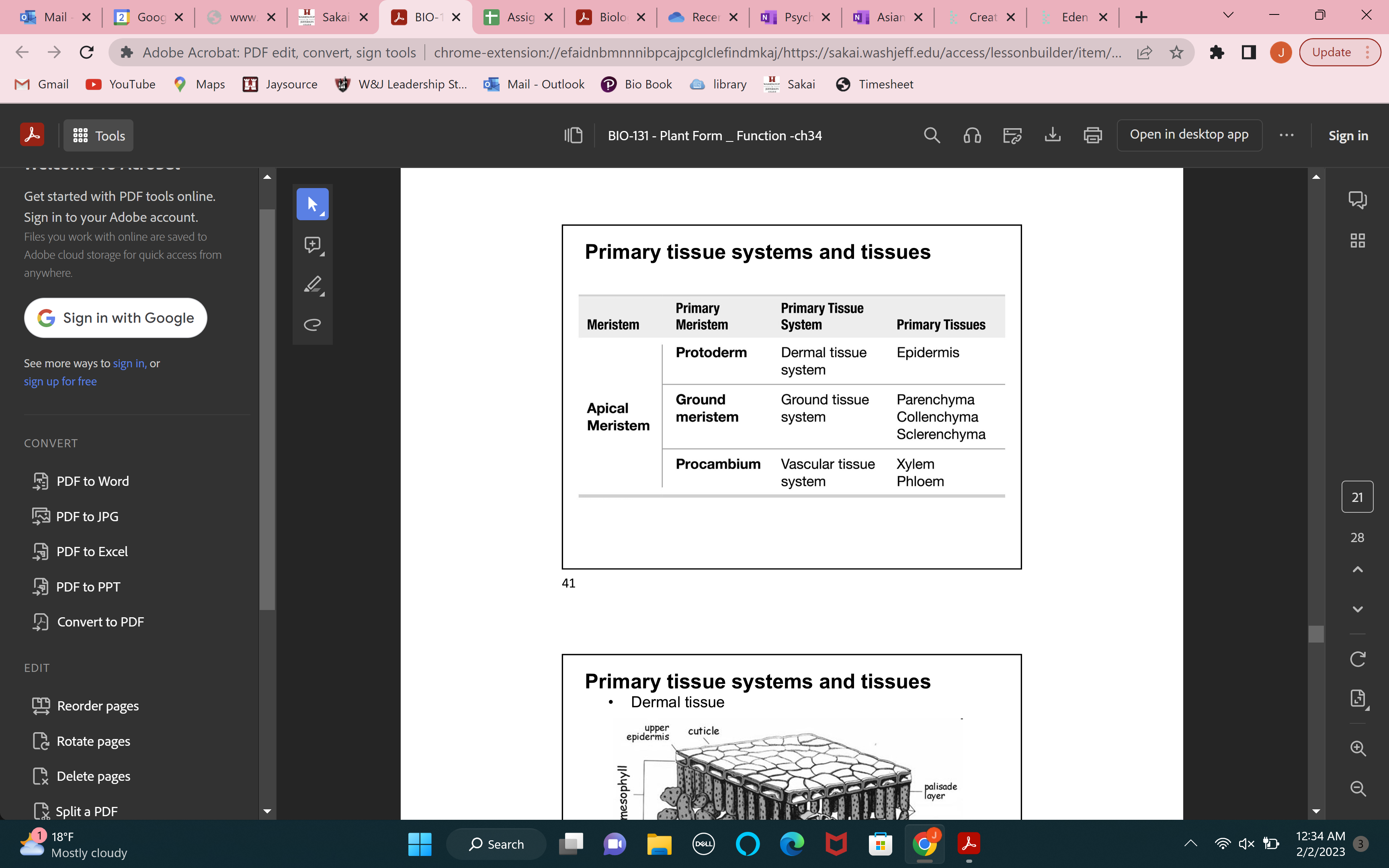Image resolution: width=1389 pixels, height=868 pixels.
Task: Click the page number box showing 21
Action: [1358, 496]
